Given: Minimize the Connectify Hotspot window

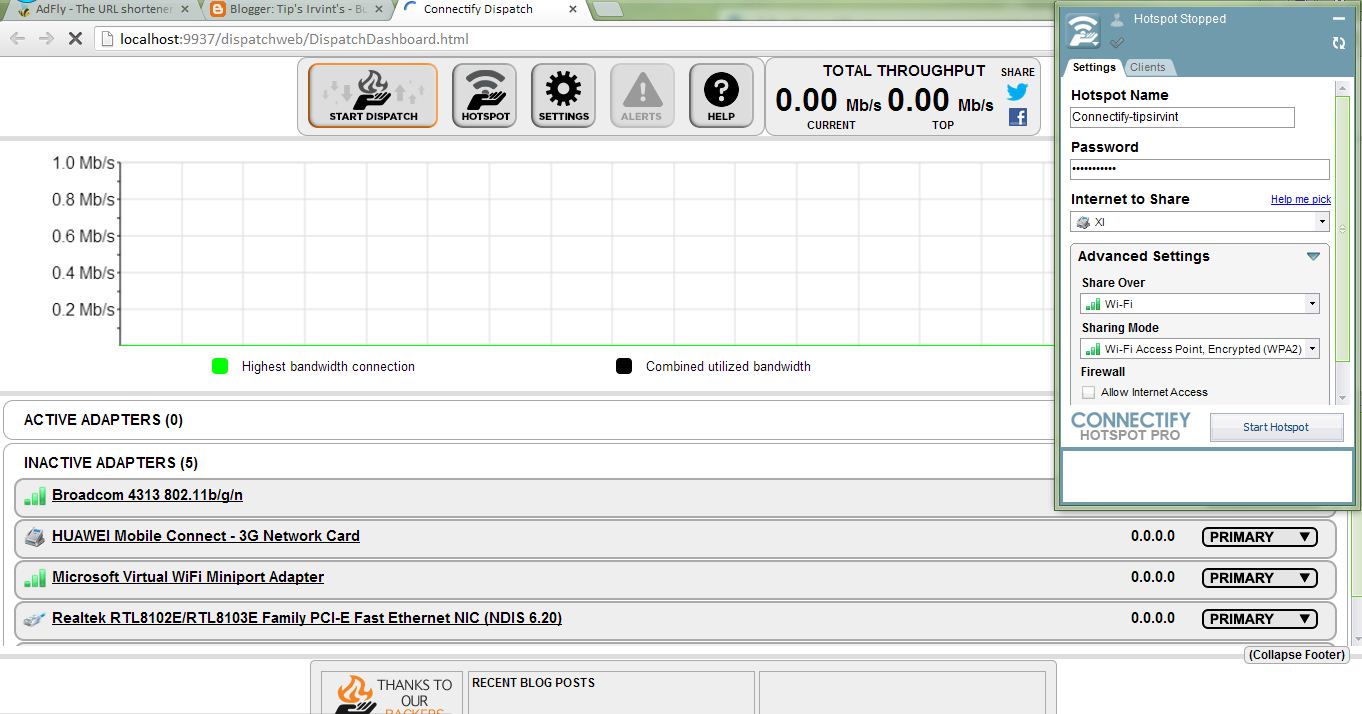Looking at the screenshot, I should (x=1339, y=19).
